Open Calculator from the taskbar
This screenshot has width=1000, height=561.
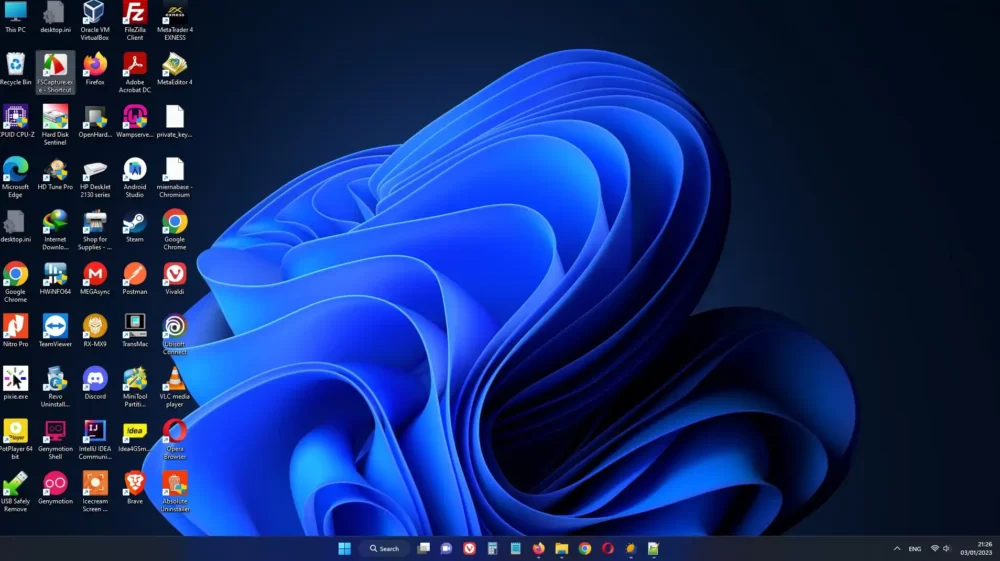492,548
